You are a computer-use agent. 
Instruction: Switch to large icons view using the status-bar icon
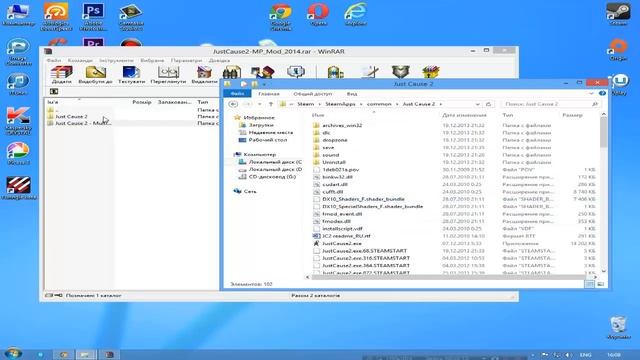tap(600, 284)
